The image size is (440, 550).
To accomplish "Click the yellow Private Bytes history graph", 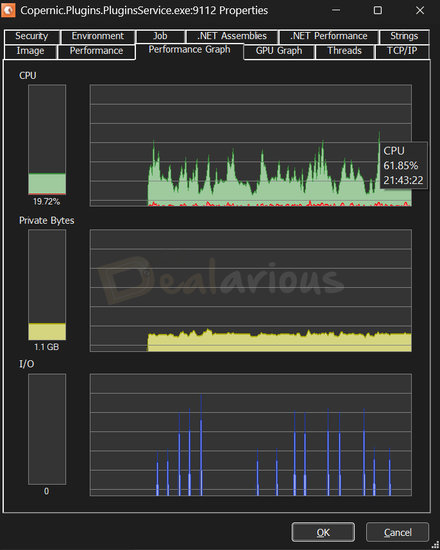I will point(251,290).
